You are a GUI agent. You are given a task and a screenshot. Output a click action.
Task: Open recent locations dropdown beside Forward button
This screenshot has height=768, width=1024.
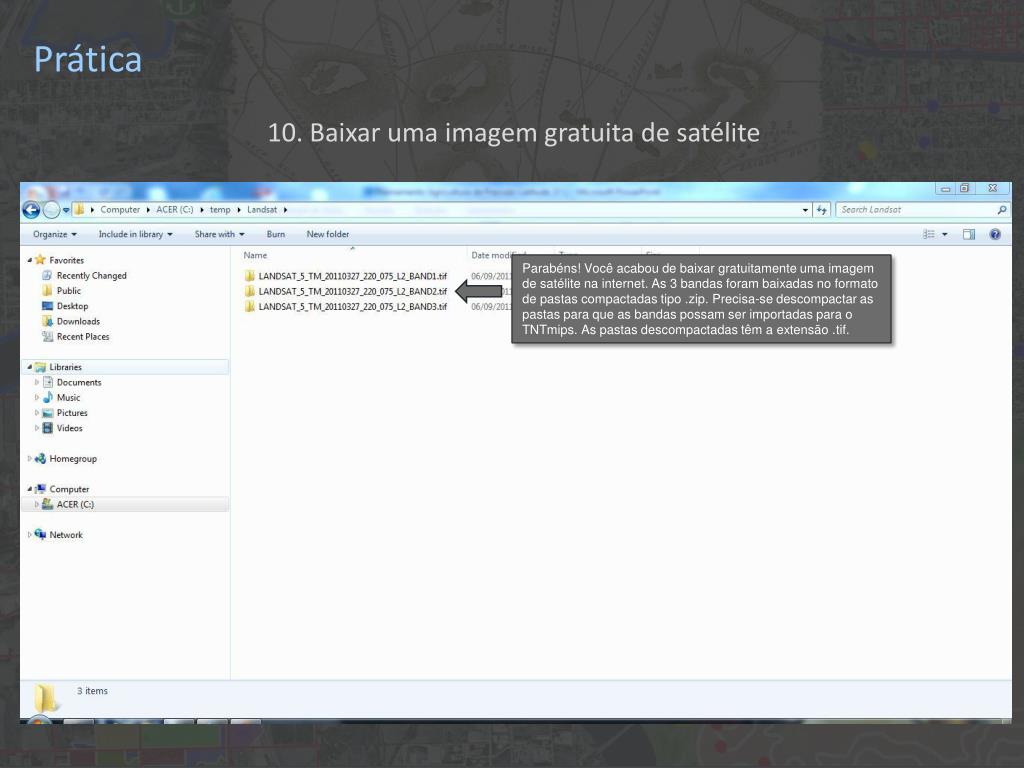(66, 210)
